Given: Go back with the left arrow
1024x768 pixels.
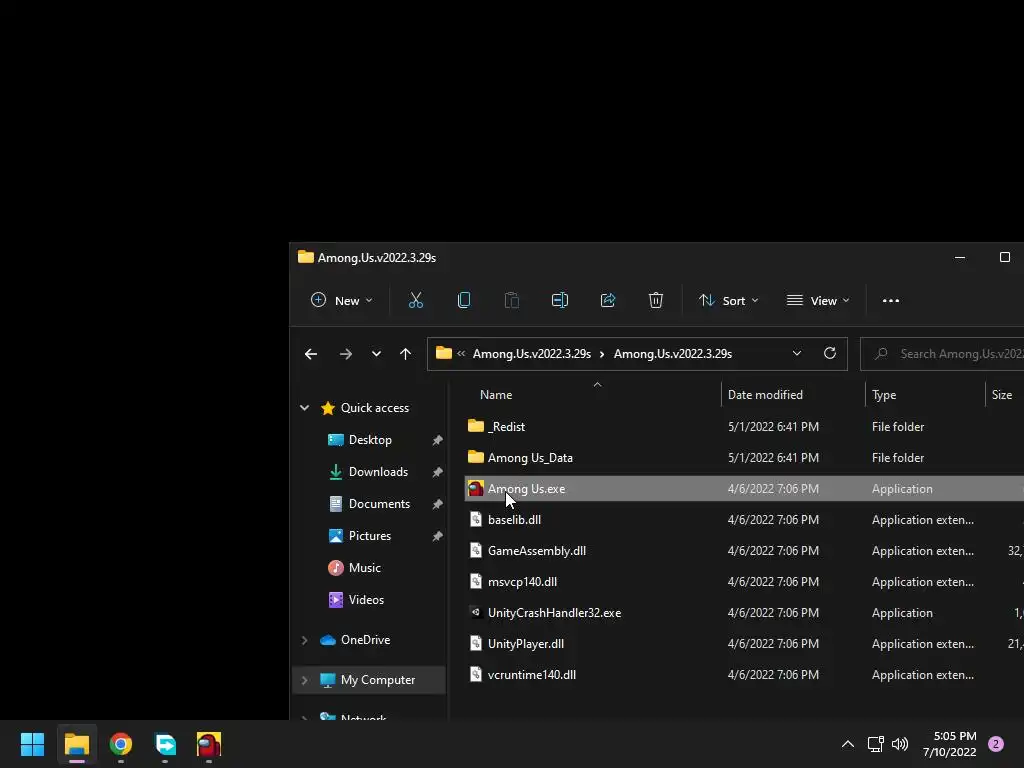Looking at the screenshot, I should point(311,354).
